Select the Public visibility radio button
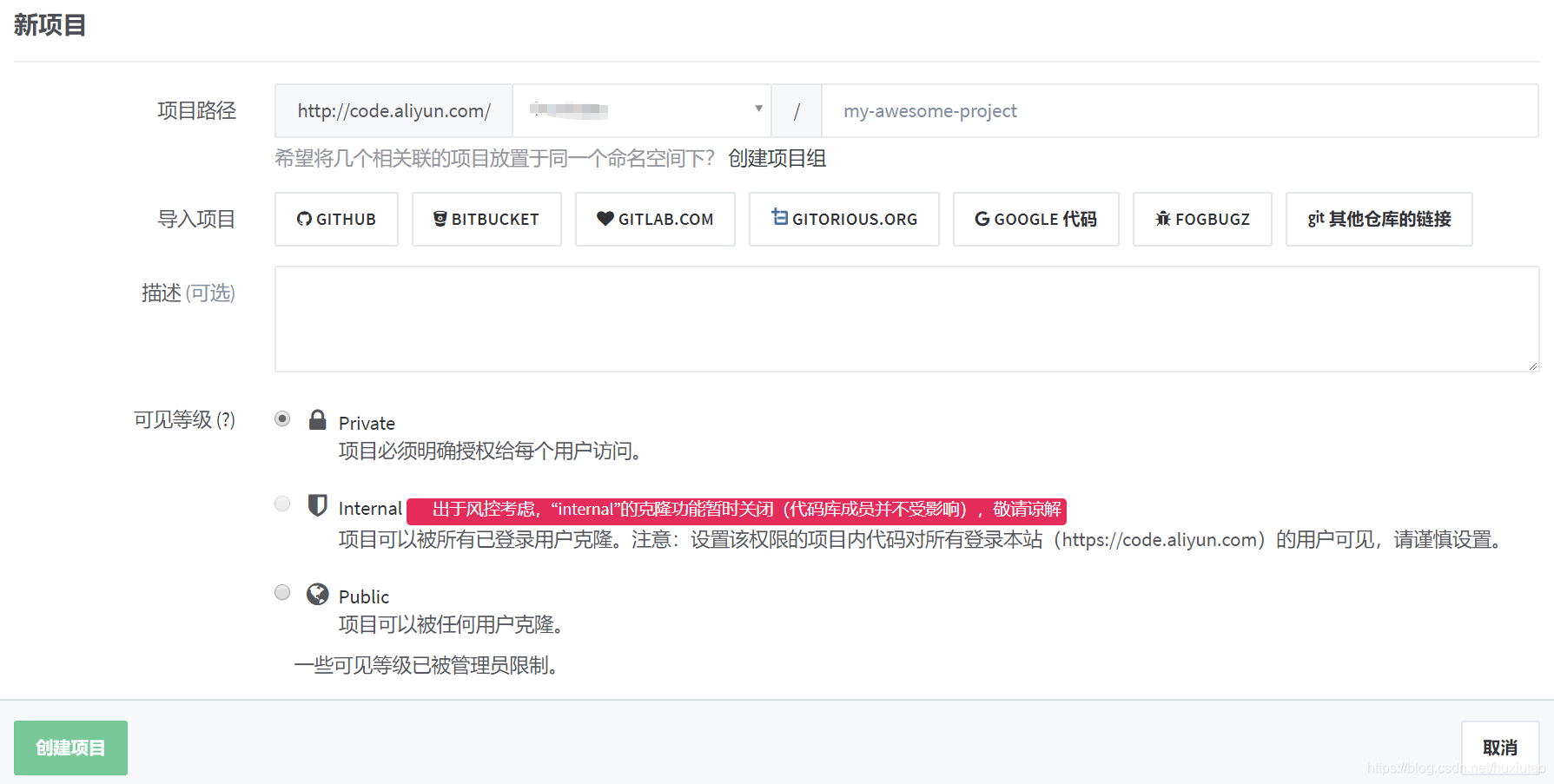Viewport: 1554px width, 784px height. coord(282,592)
